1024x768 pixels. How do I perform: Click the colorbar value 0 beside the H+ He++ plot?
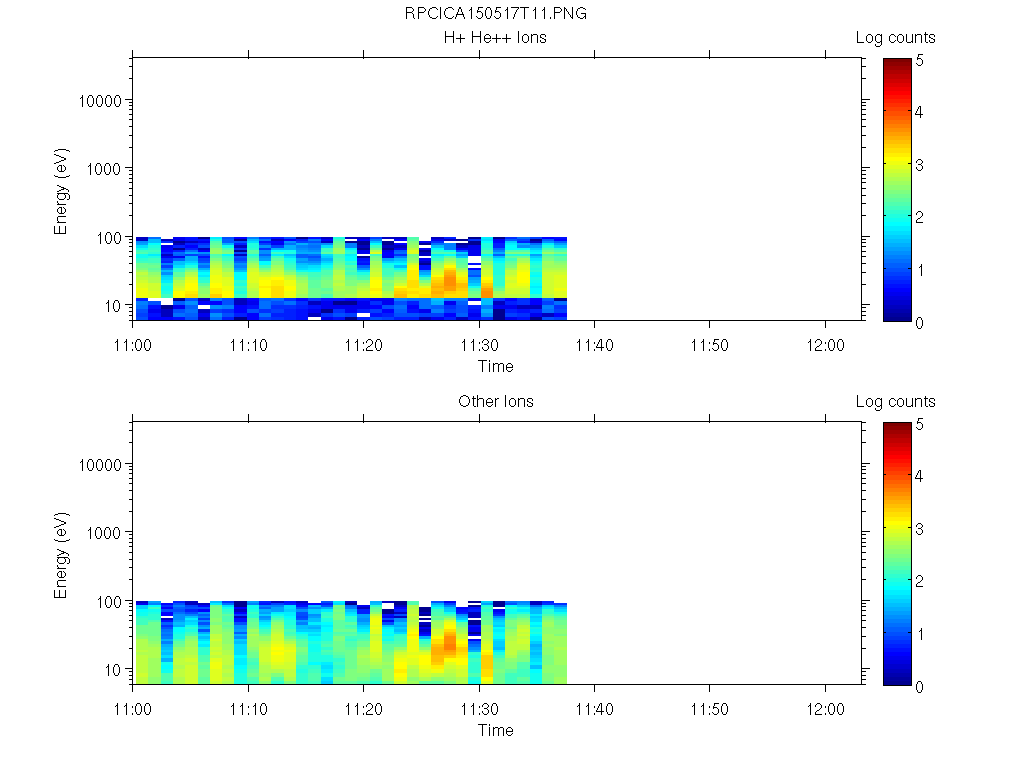[920, 323]
